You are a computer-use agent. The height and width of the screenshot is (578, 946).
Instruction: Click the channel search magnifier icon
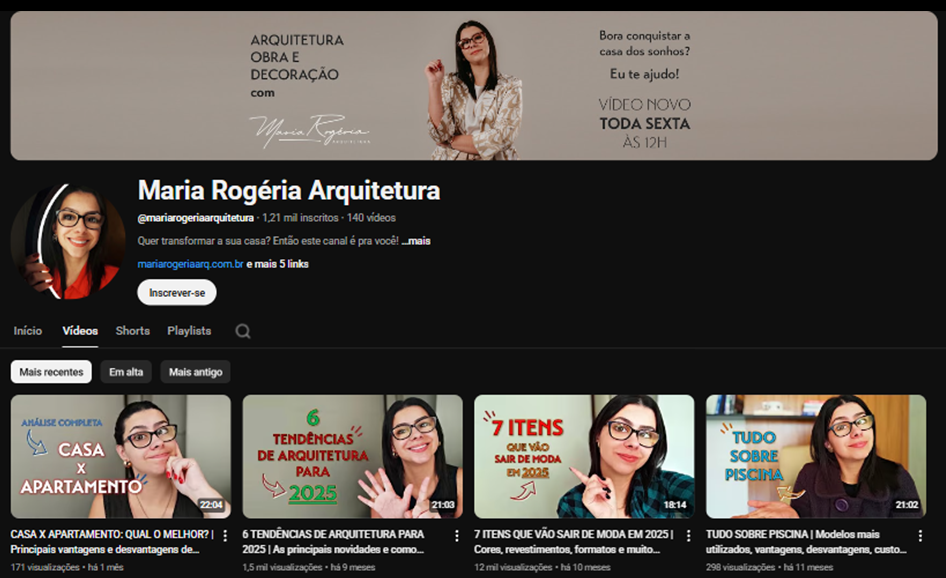(x=243, y=331)
